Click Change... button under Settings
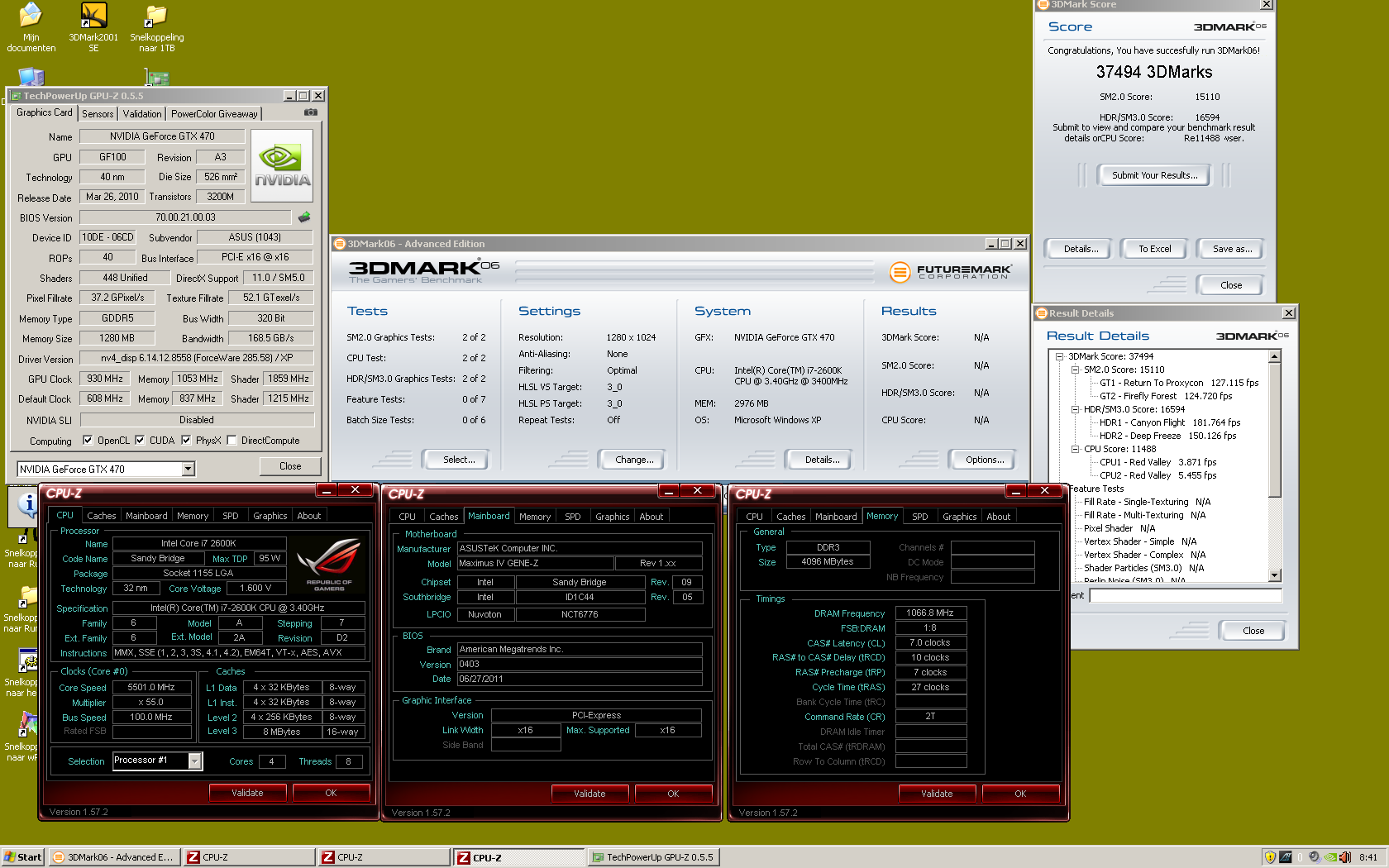This screenshot has width=1389, height=868. tap(634, 460)
